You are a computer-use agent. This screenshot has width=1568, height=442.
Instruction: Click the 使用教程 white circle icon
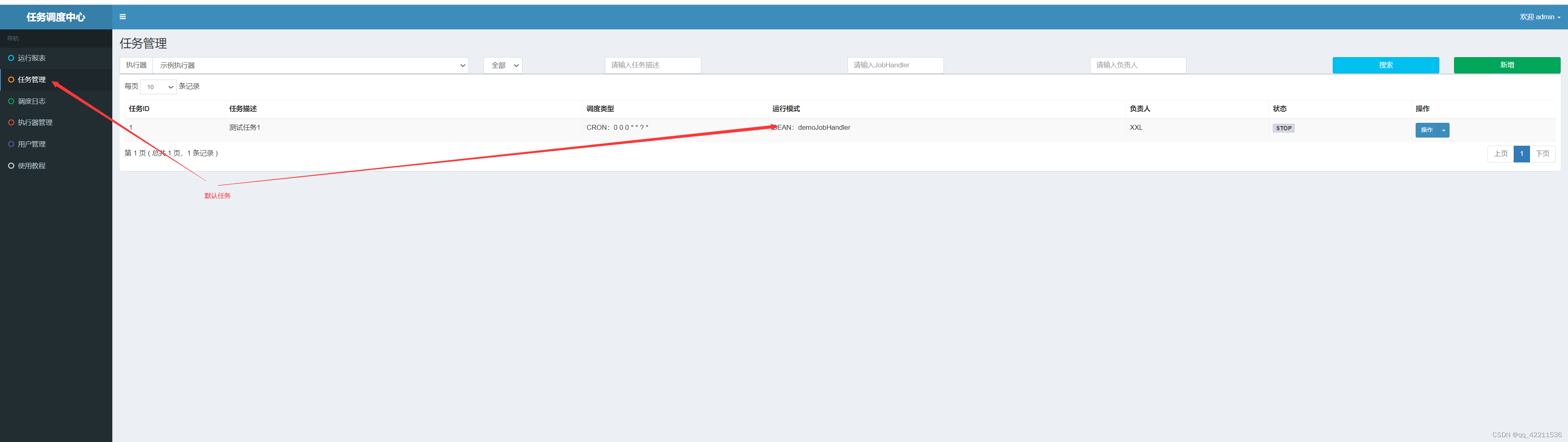click(11, 166)
